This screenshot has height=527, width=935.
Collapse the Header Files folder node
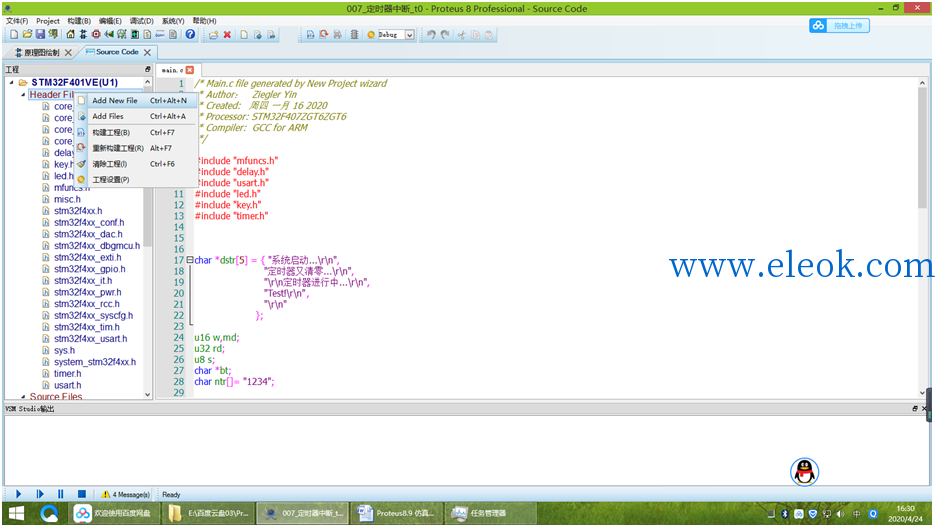tap(23, 95)
